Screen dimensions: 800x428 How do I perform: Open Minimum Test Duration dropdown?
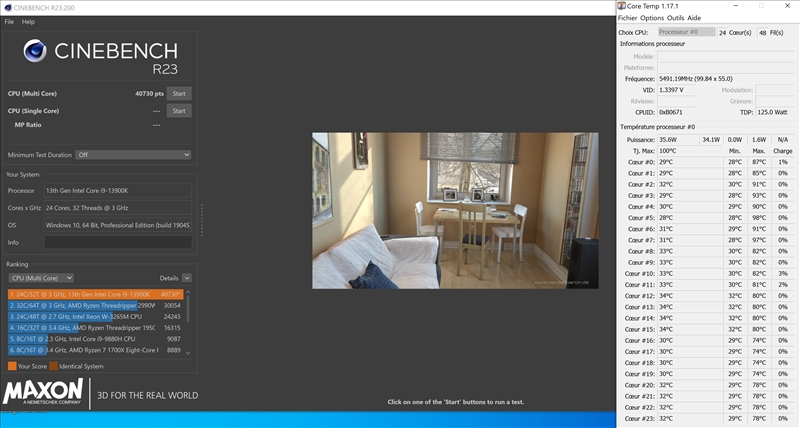coord(133,155)
